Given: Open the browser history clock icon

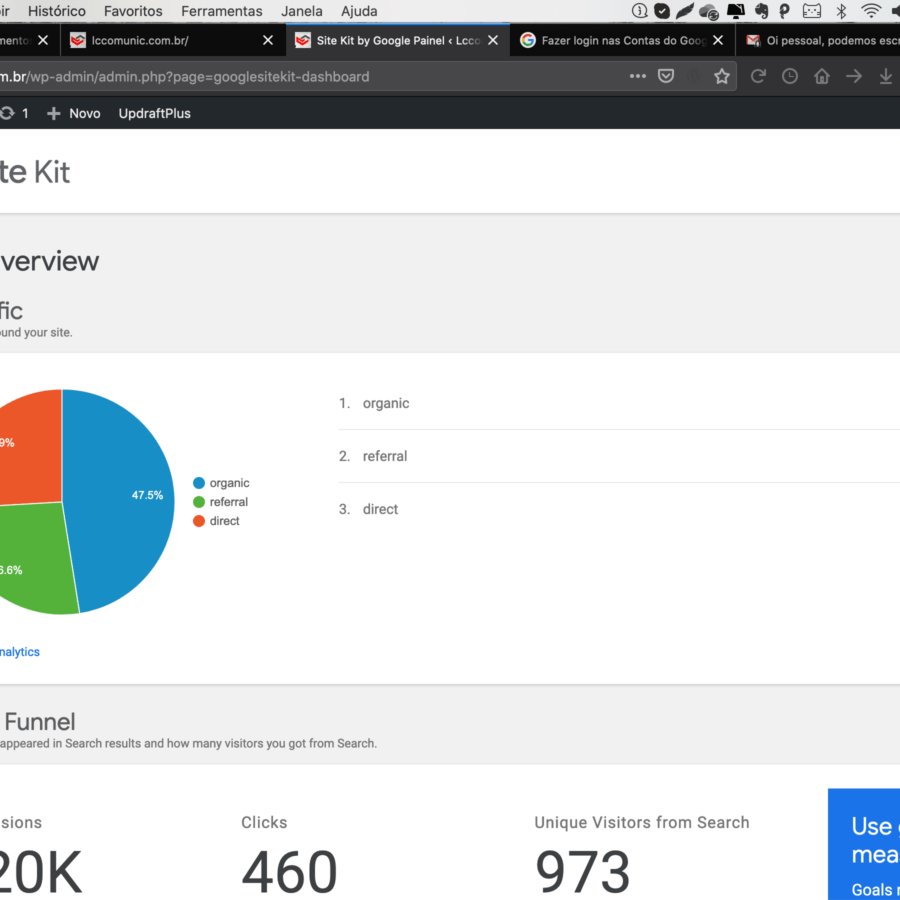Looking at the screenshot, I should pos(790,76).
